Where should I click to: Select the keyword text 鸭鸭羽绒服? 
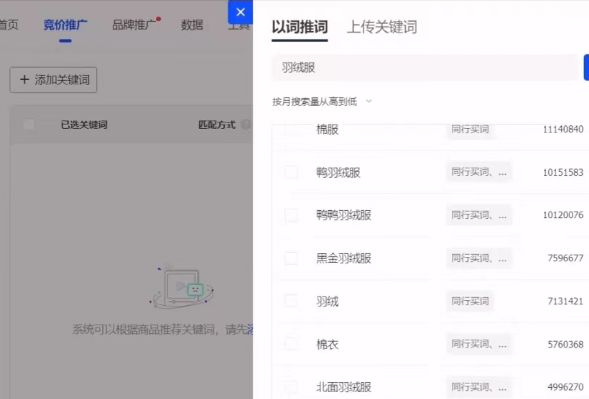344,215
